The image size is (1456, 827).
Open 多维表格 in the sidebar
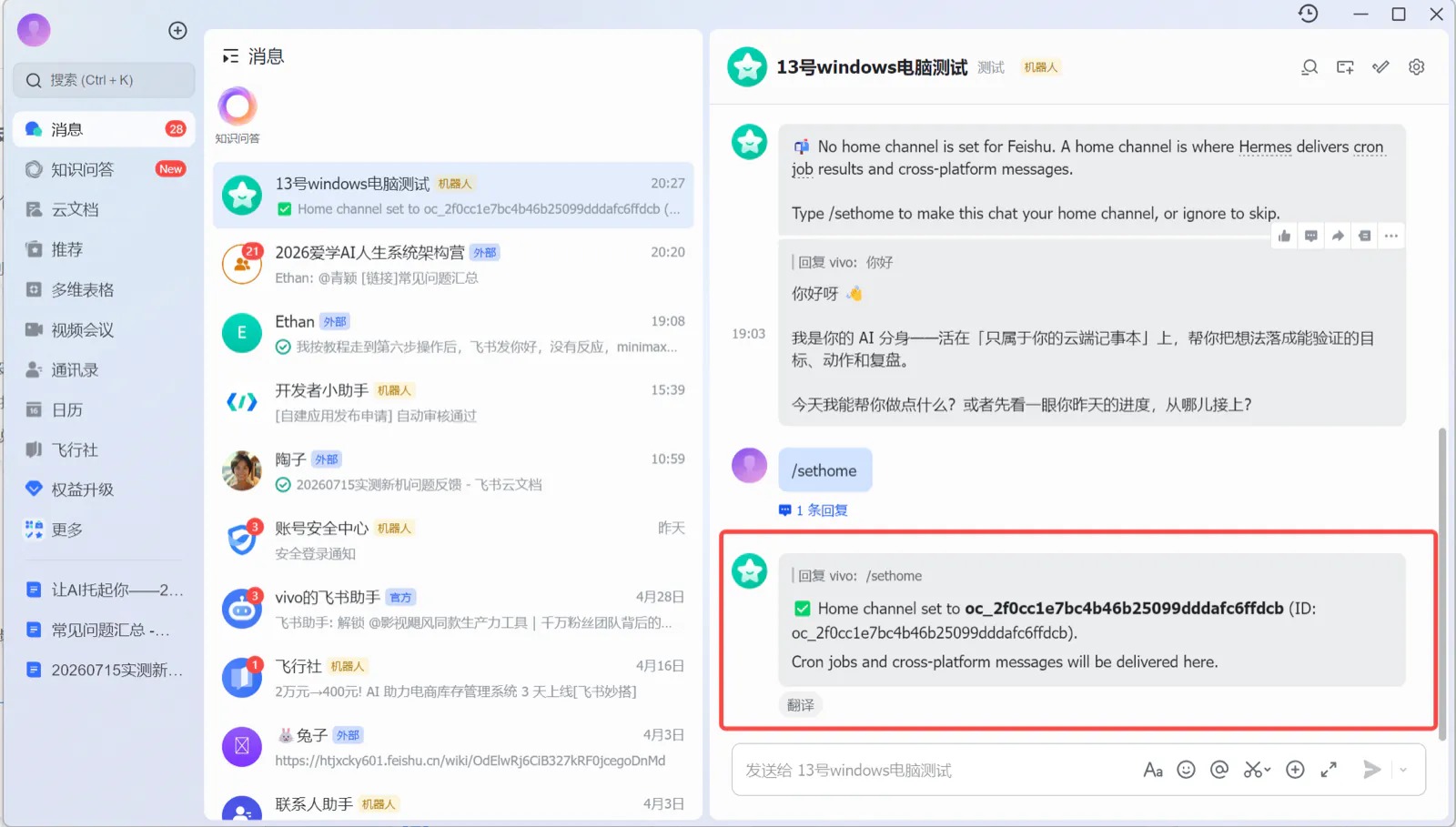click(x=104, y=289)
